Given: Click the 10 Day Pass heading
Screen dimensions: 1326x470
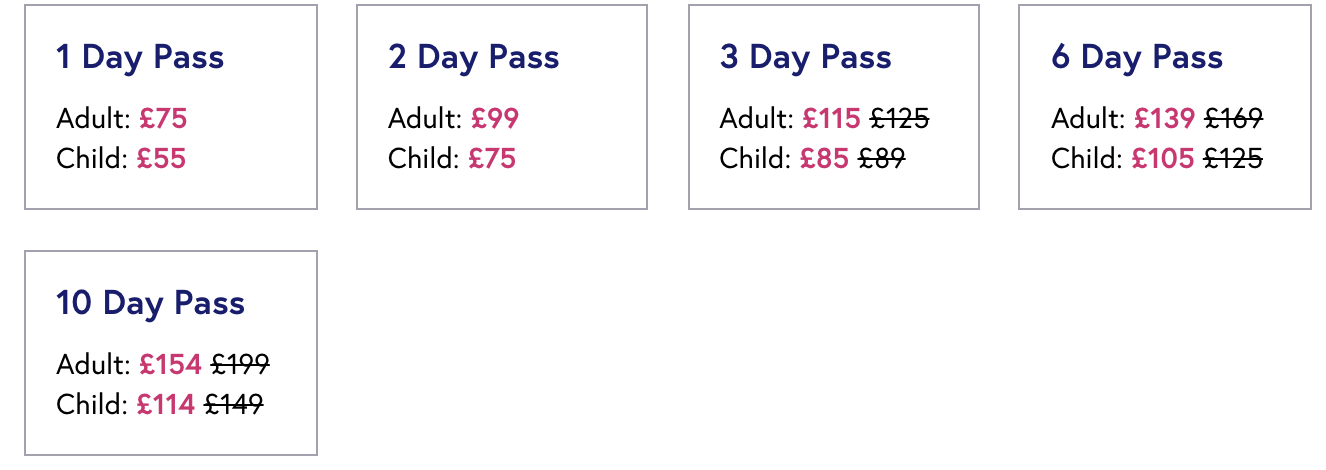Looking at the screenshot, I should click(x=150, y=303).
